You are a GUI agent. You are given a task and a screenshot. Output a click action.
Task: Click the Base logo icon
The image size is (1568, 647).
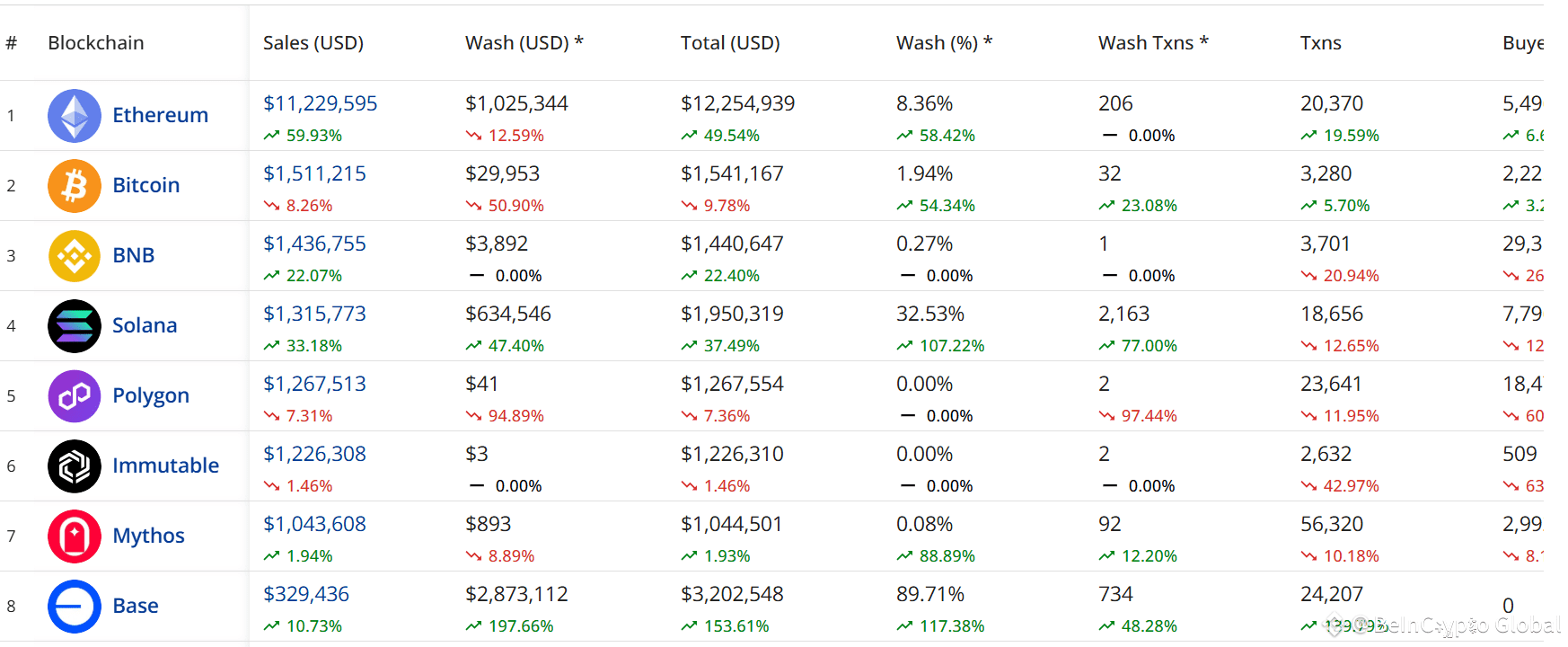75,607
